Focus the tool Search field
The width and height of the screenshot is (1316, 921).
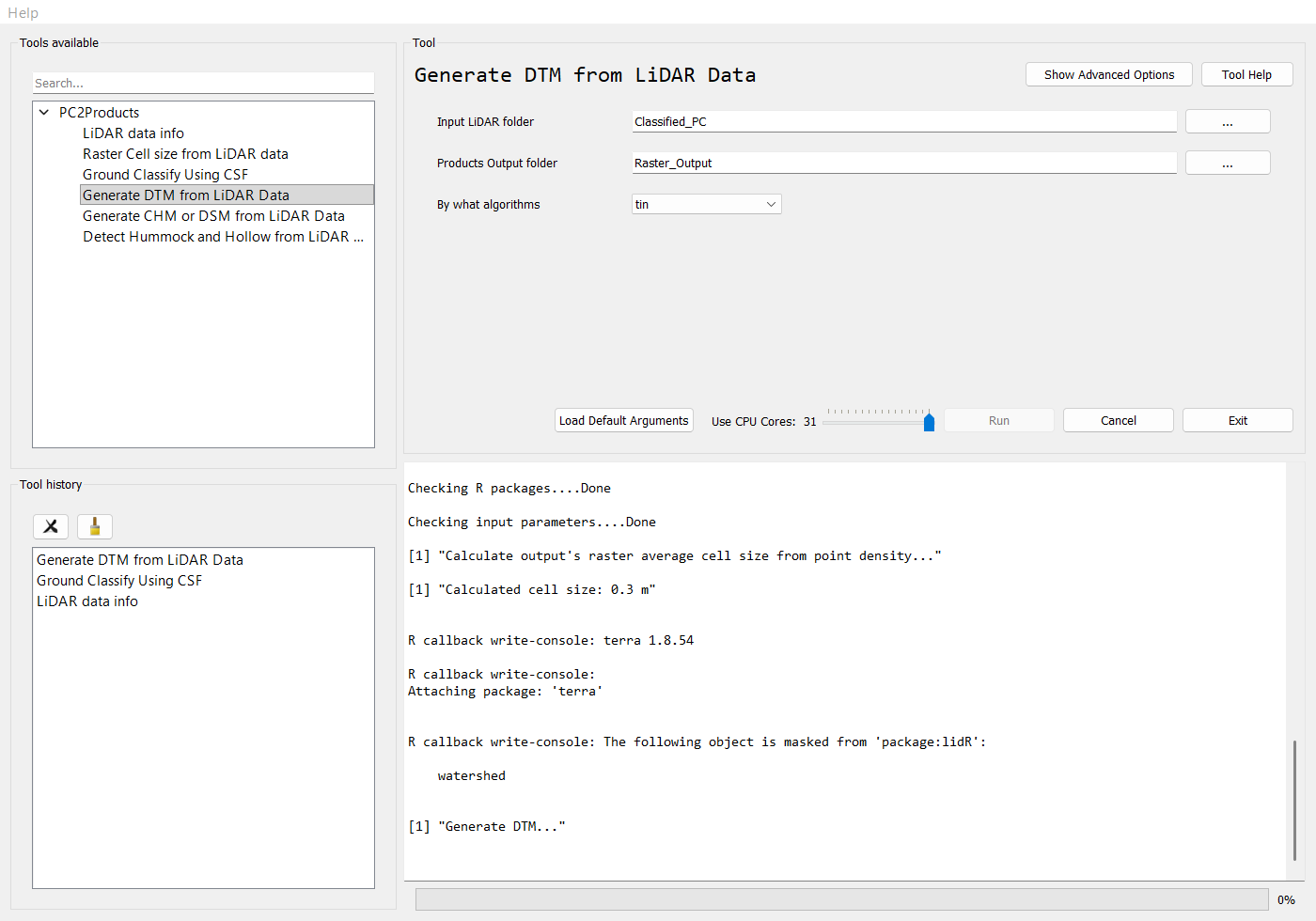coord(203,84)
